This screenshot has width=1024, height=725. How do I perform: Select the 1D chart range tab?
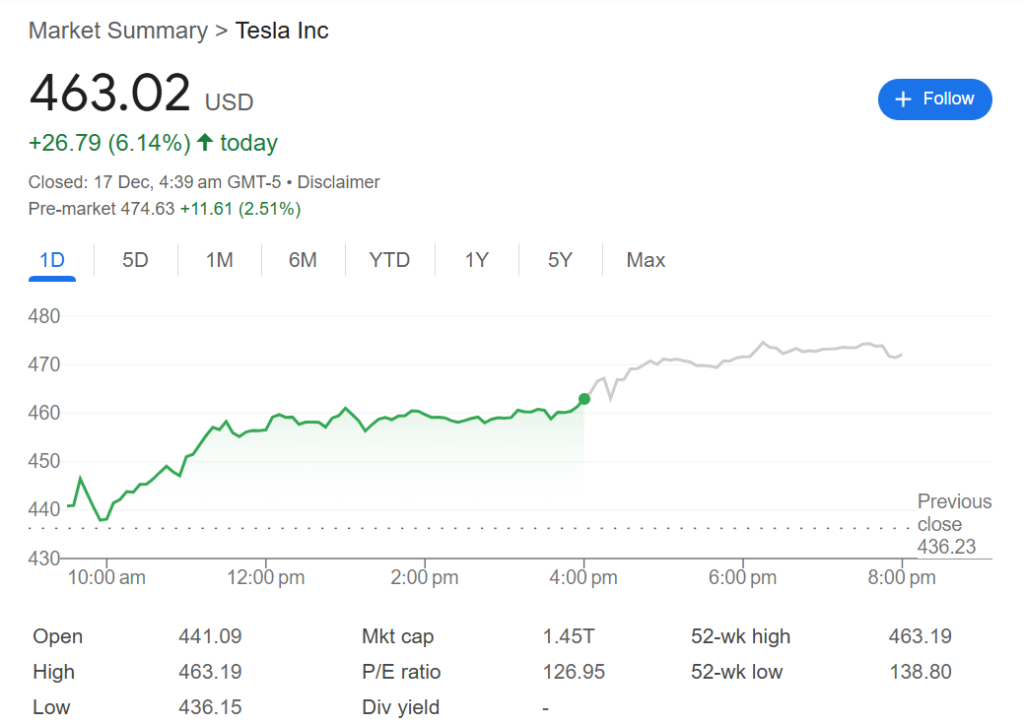(52, 260)
